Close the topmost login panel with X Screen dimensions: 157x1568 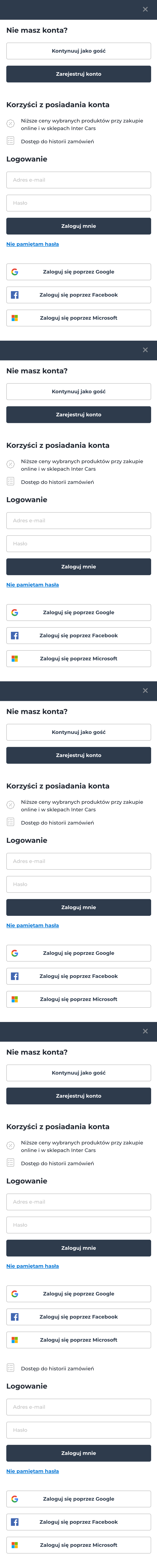[x=145, y=9]
